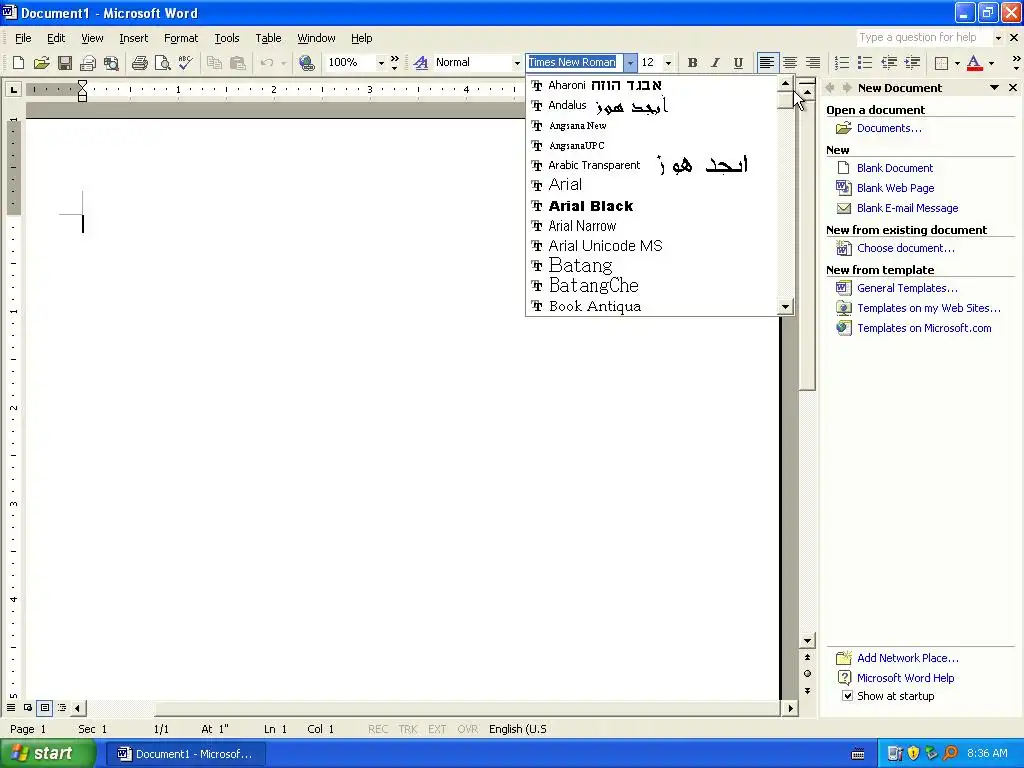The height and width of the screenshot is (768, 1024).
Task: Open the font size 12 dropdown
Action: pyautogui.click(x=668, y=63)
